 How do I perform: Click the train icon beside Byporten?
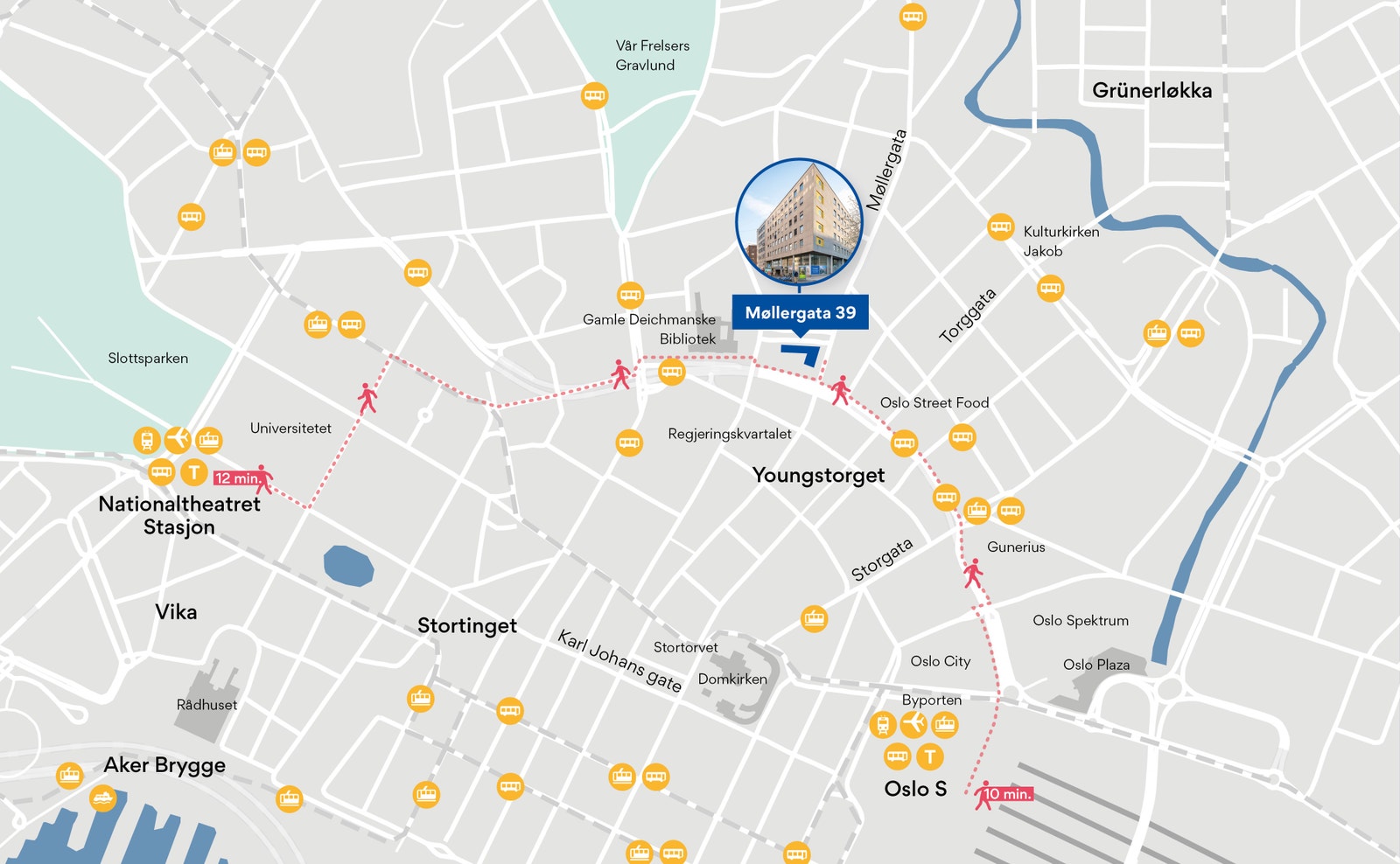click(x=883, y=725)
